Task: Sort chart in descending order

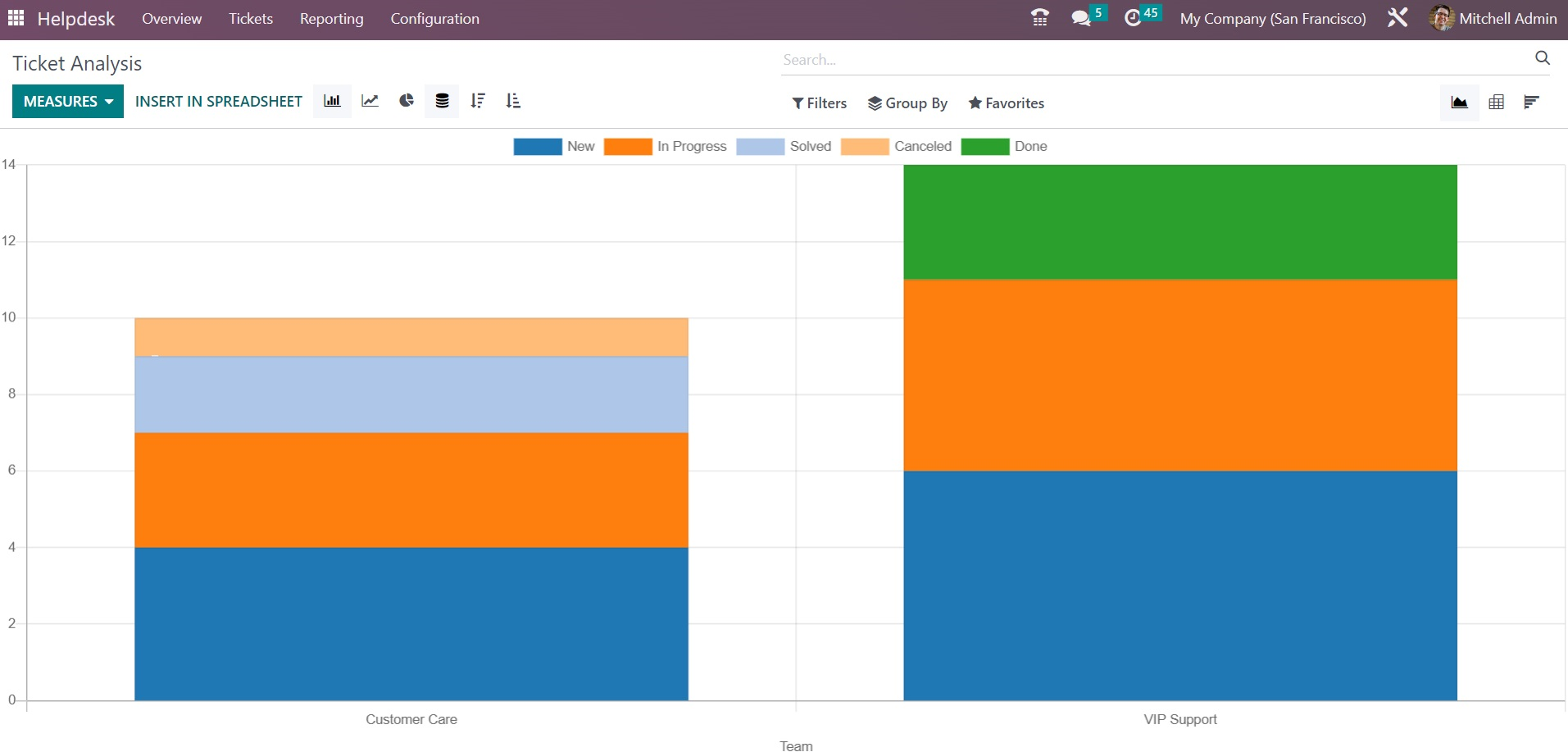Action: click(478, 101)
